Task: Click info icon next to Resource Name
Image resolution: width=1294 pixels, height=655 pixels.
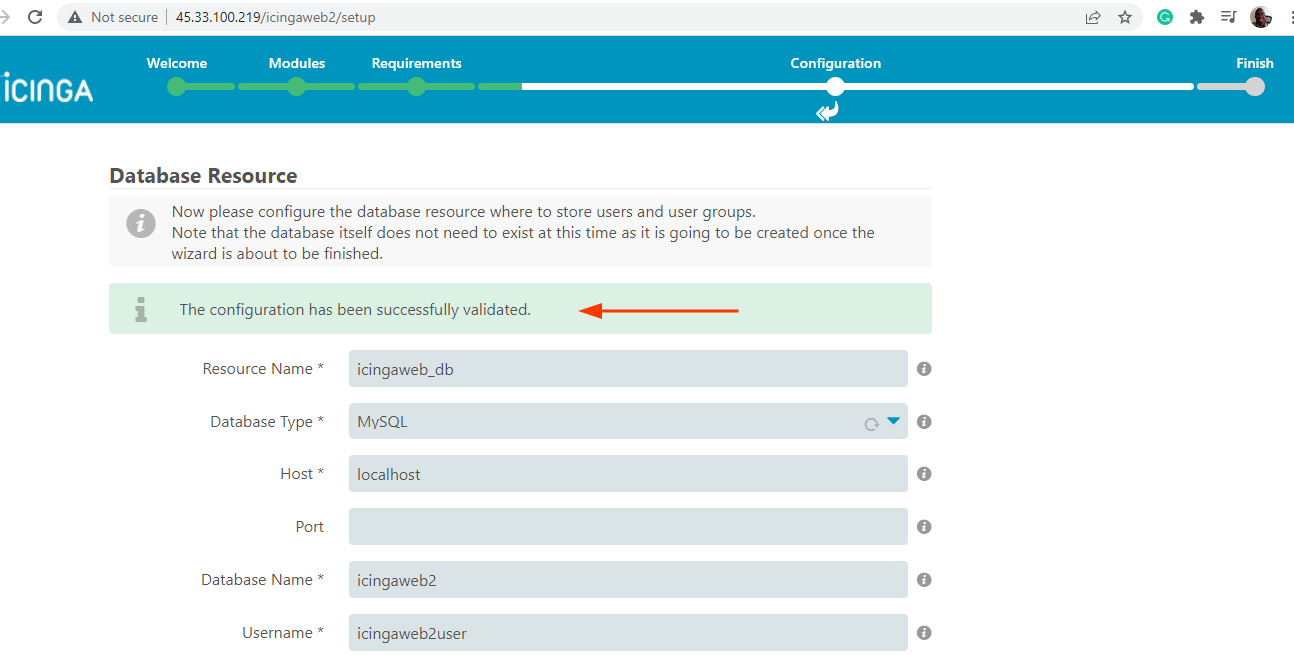Action: [924, 369]
